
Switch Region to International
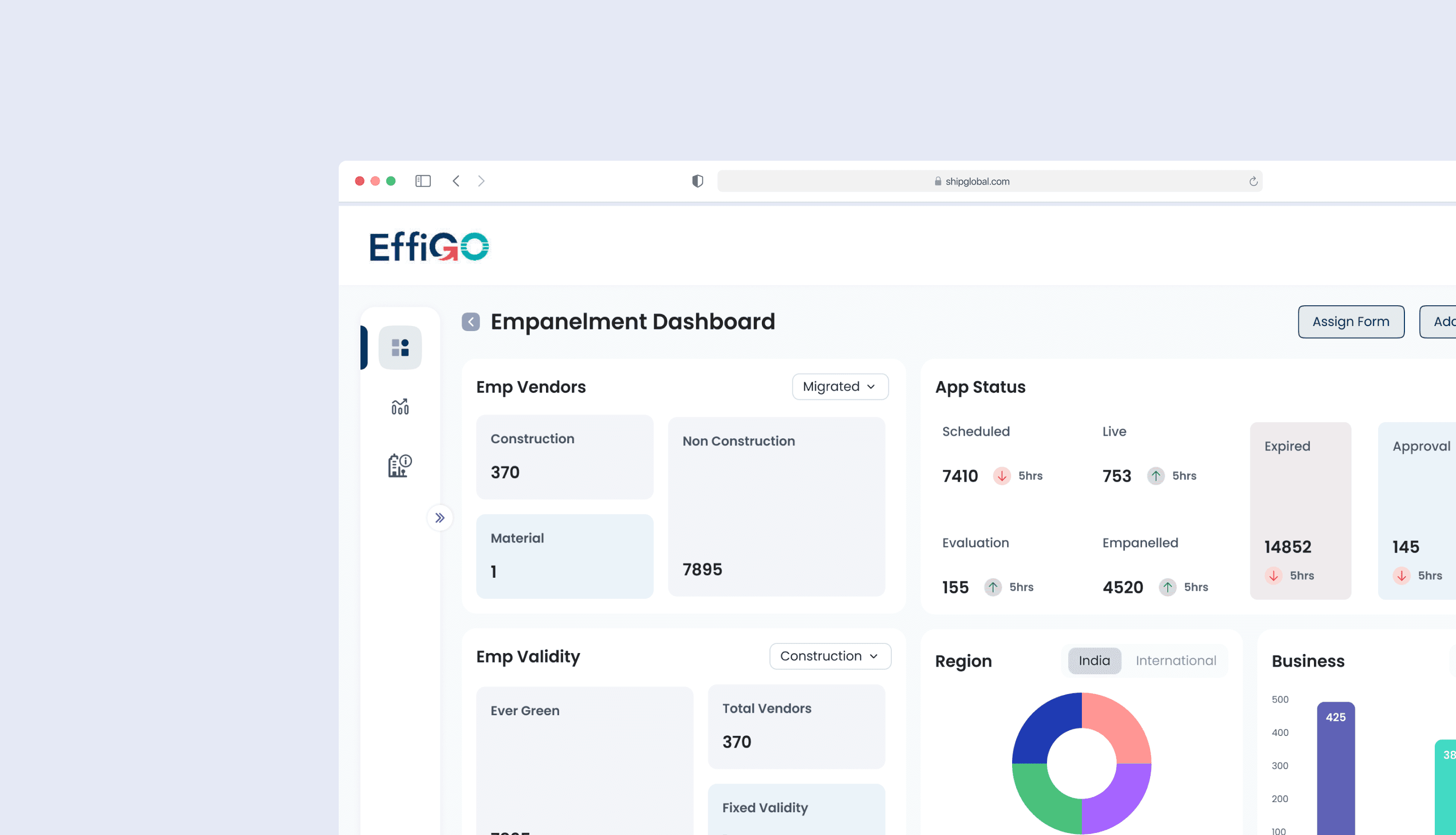[x=1175, y=661]
